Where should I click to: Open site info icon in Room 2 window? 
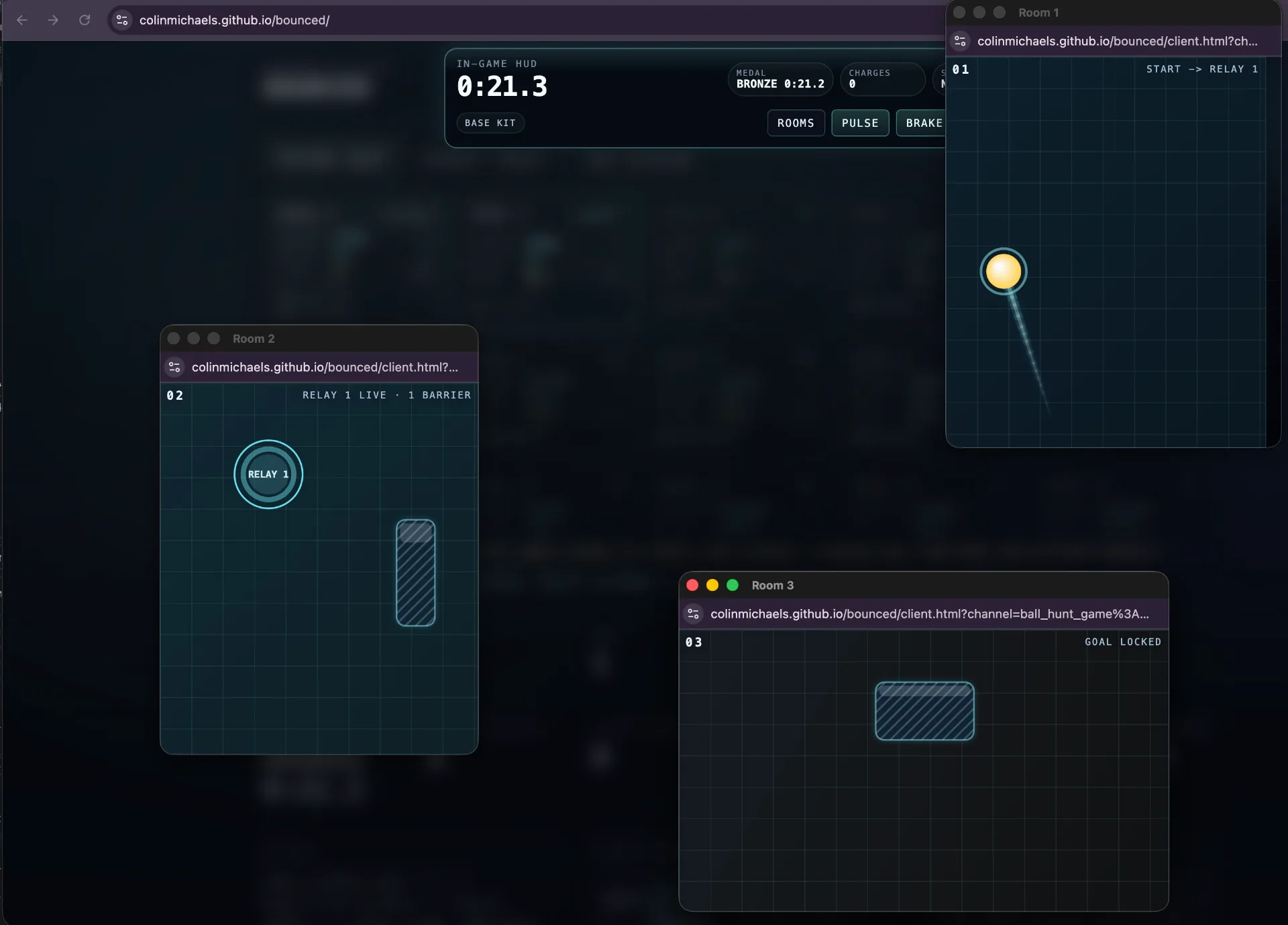pyautogui.click(x=175, y=367)
